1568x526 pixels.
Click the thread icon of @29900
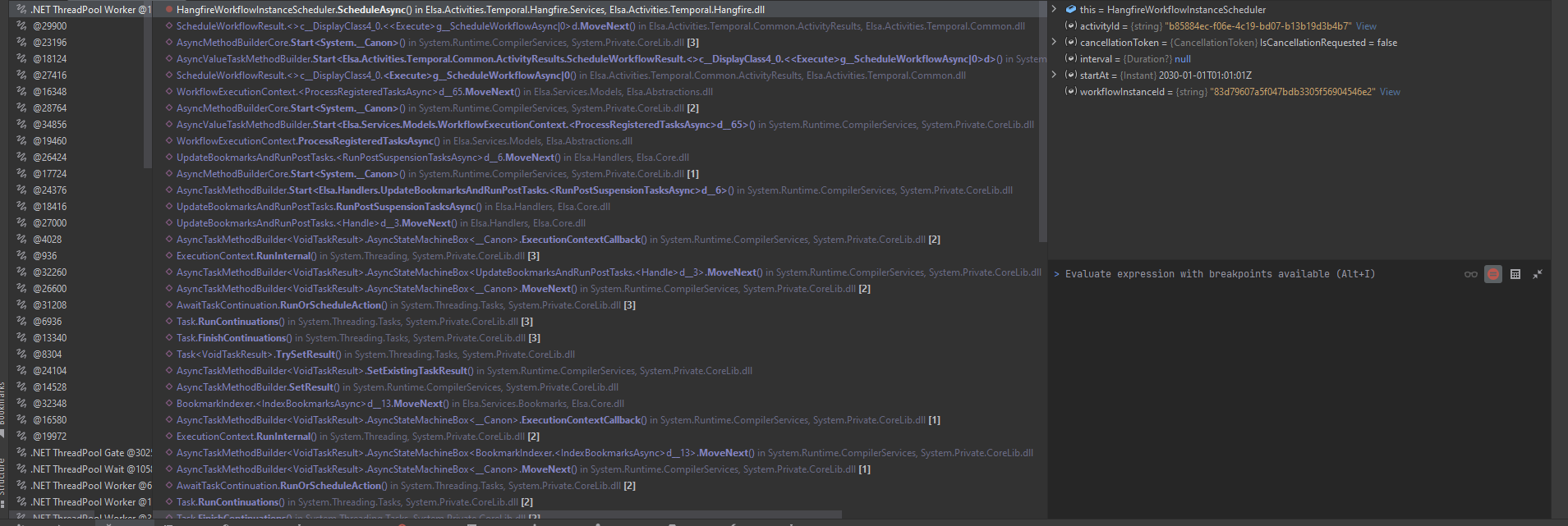pos(21,25)
